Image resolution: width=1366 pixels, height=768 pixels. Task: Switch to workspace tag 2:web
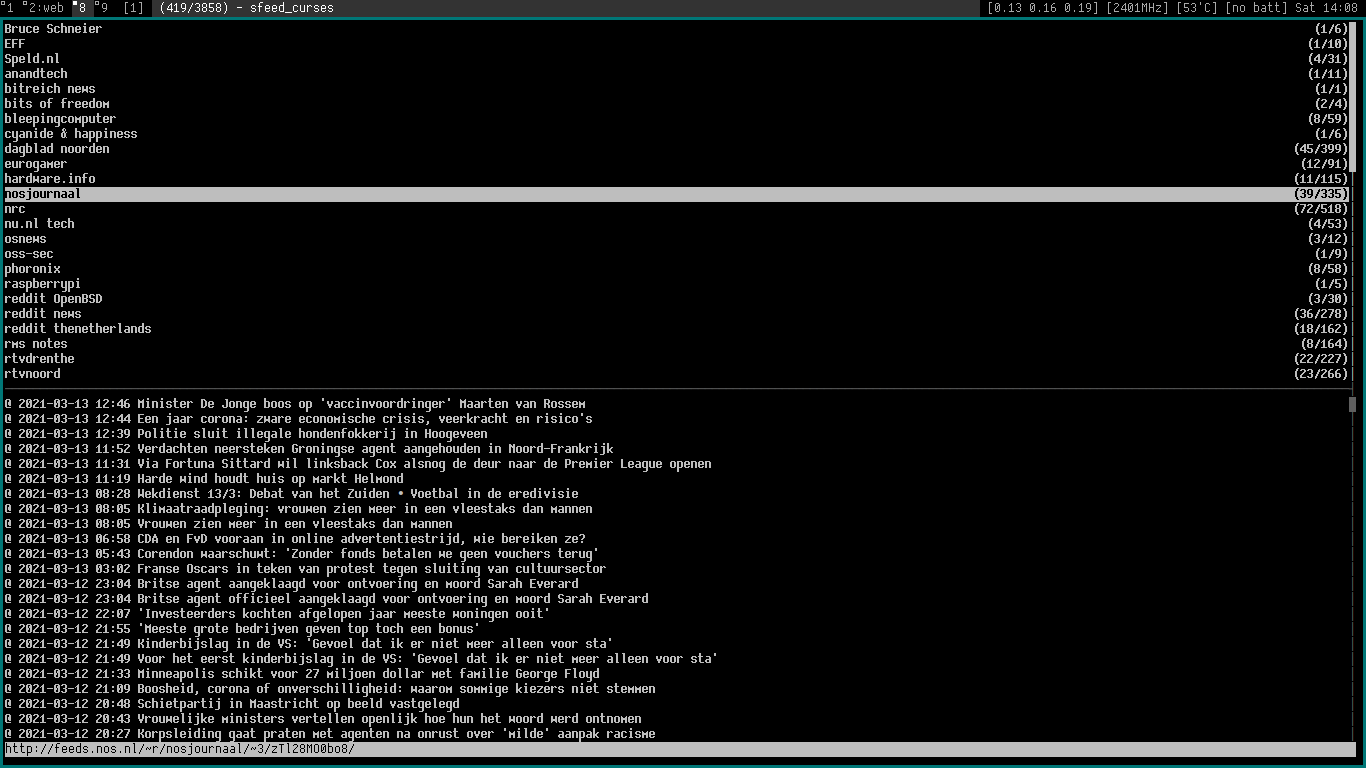(45, 8)
